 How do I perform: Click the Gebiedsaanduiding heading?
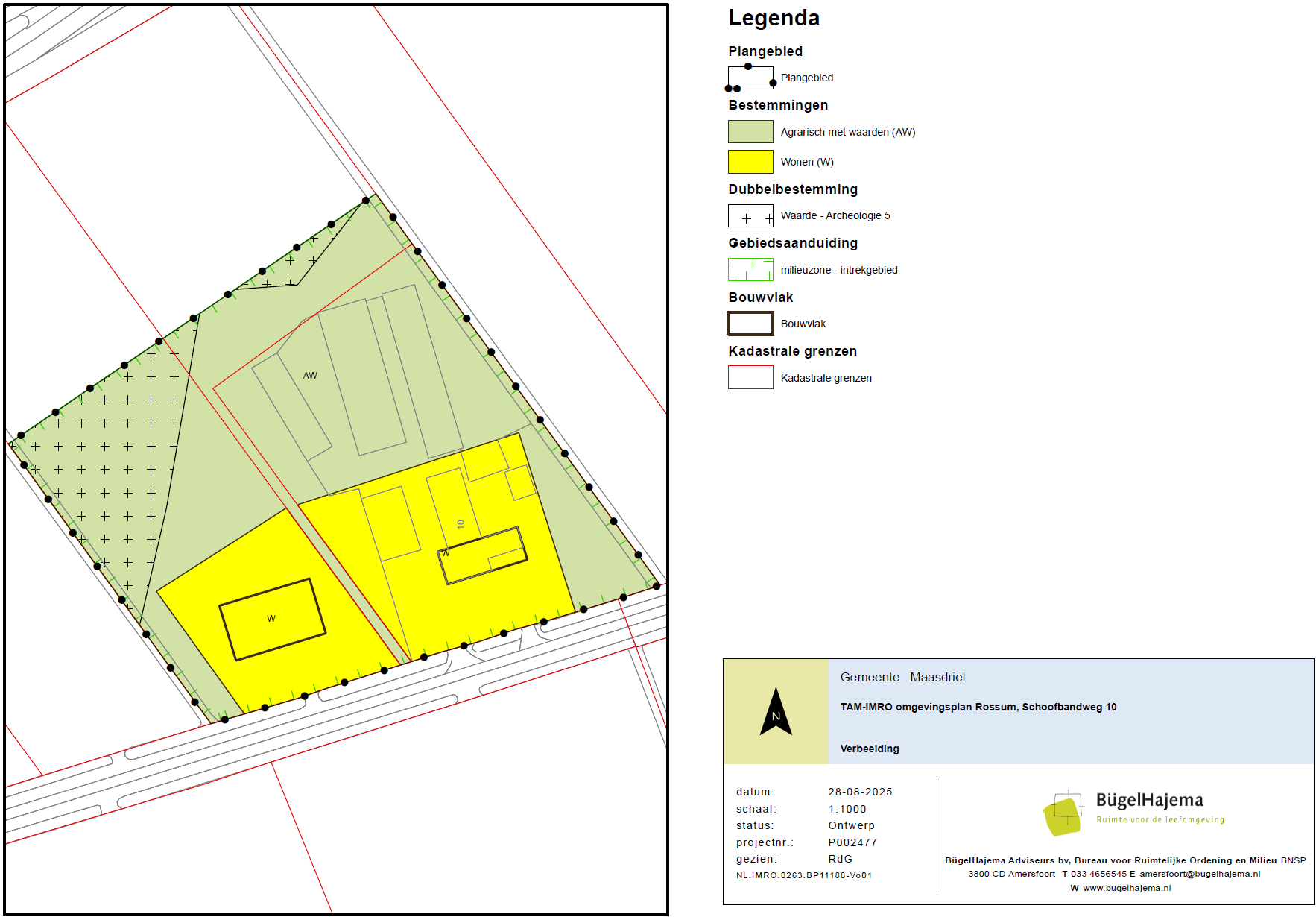[793, 243]
